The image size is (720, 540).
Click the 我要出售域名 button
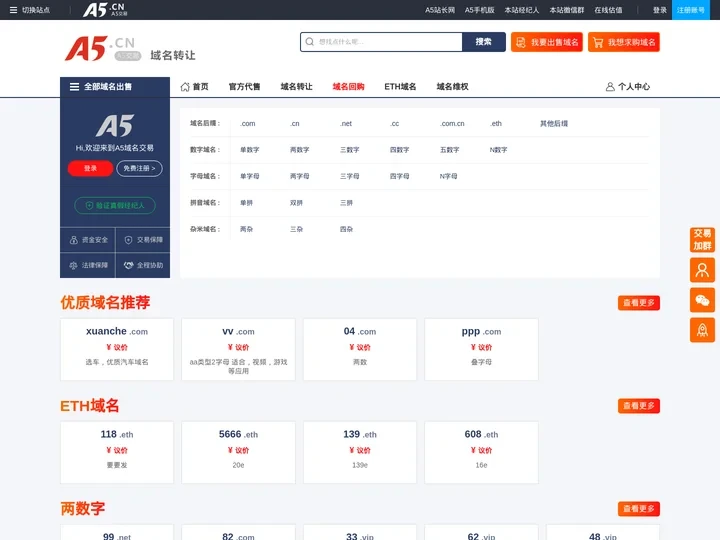[546, 42]
